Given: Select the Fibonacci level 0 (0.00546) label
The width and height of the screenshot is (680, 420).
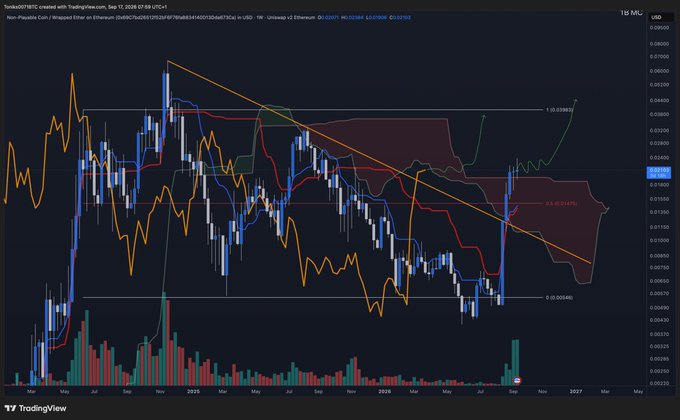Looking at the screenshot, I should click(559, 298).
